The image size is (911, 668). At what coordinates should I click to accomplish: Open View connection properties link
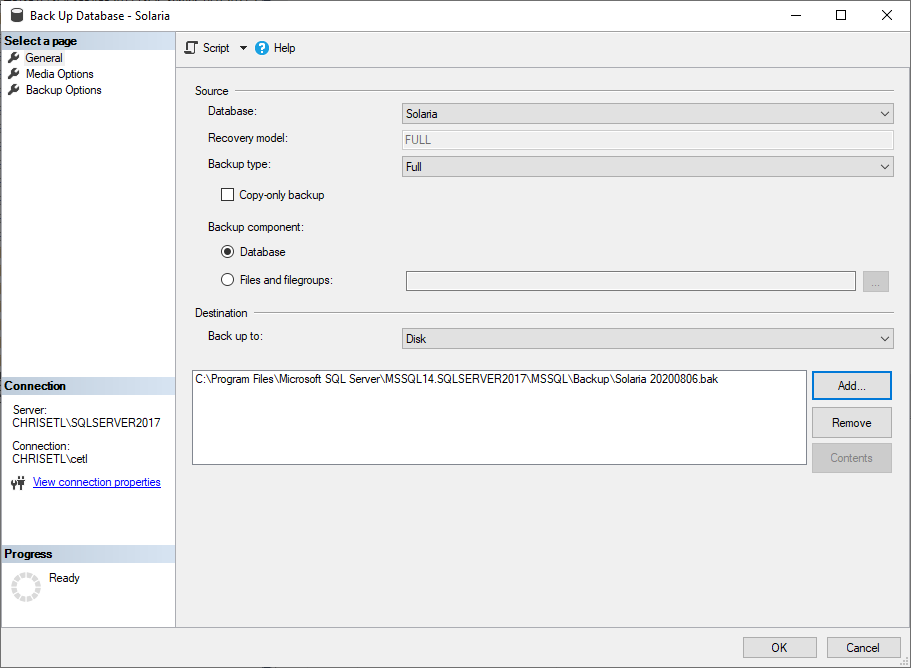point(96,482)
